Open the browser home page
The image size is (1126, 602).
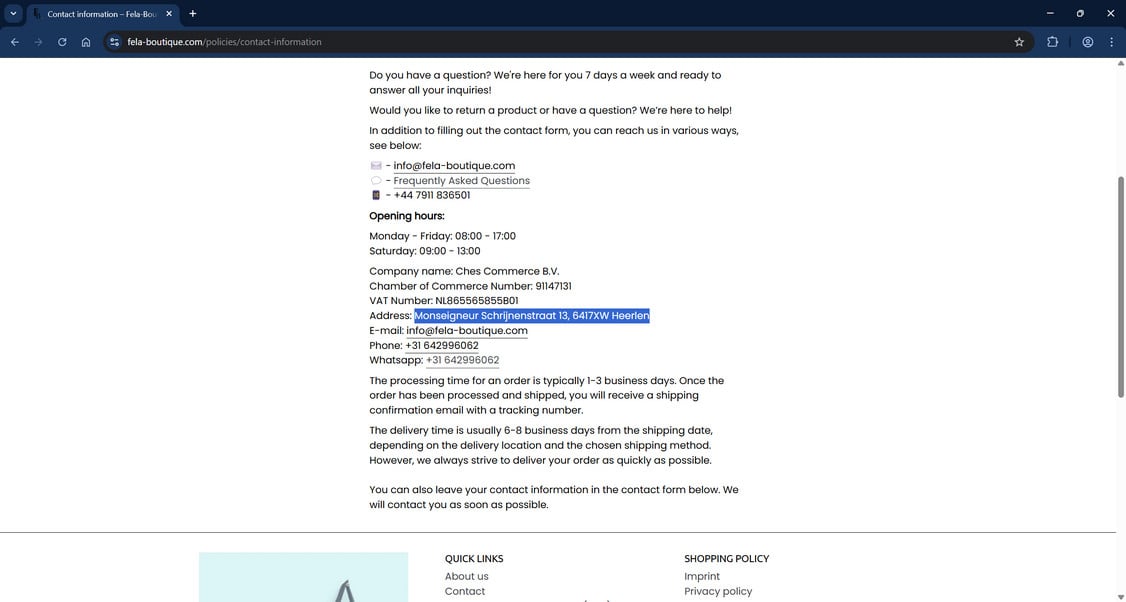pos(85,42)
